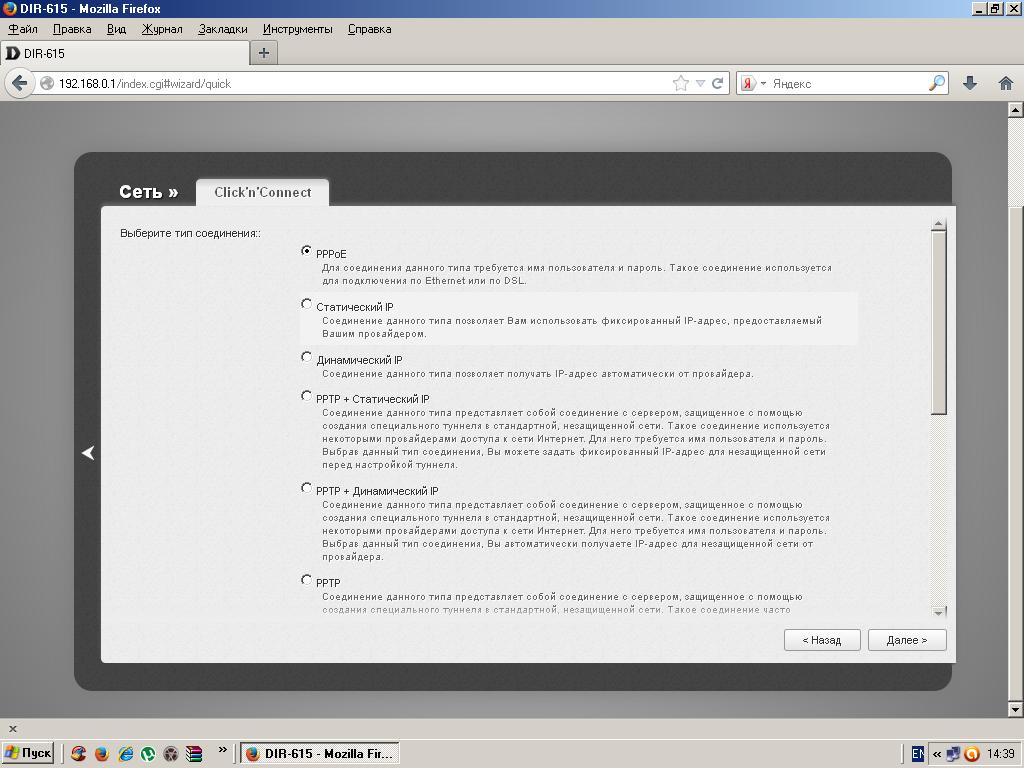This screenshot has width=1024, height=768.
Task: Close the bottom bar with X
Action: tap(12, 728)
